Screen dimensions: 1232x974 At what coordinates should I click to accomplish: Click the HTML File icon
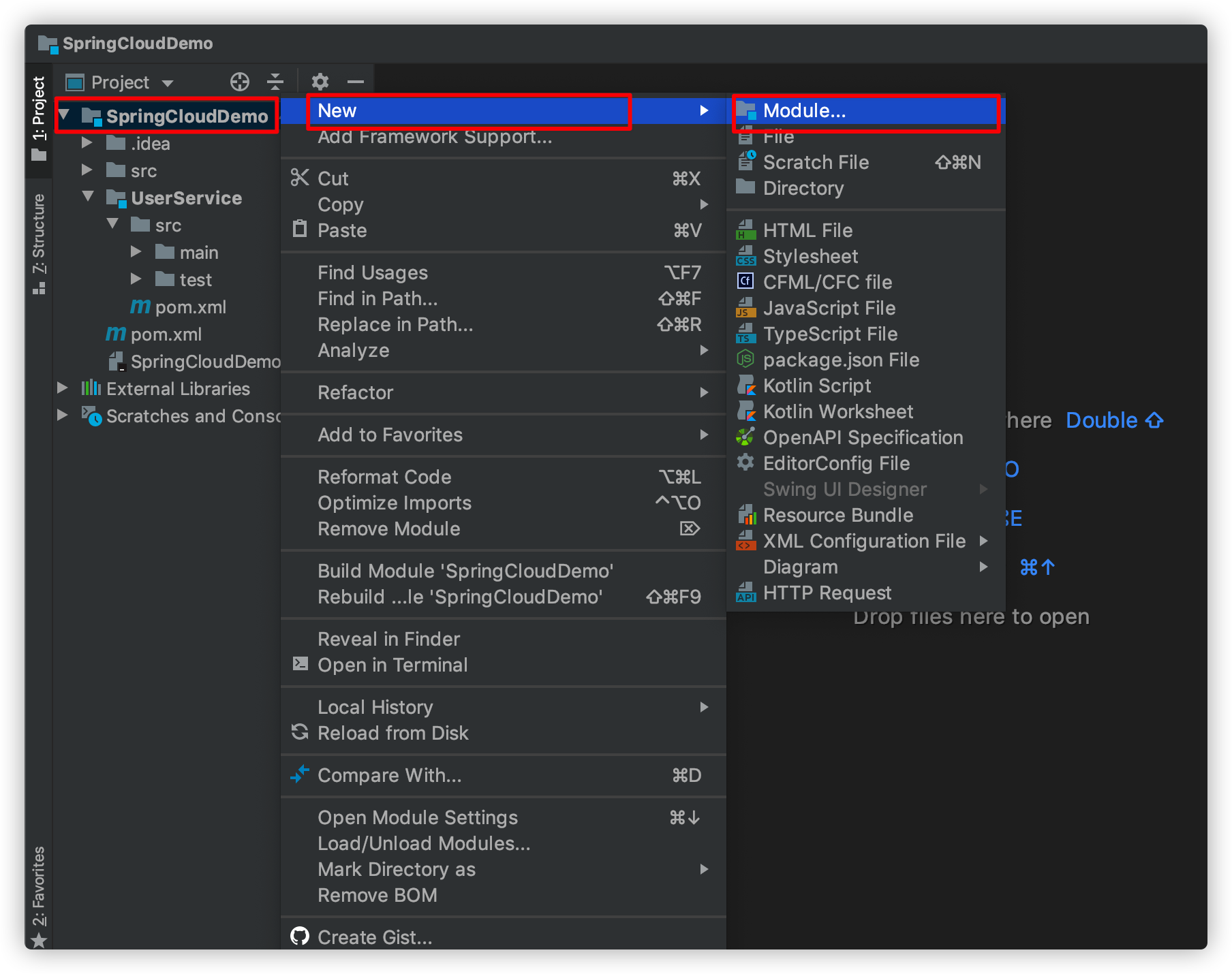746,230
